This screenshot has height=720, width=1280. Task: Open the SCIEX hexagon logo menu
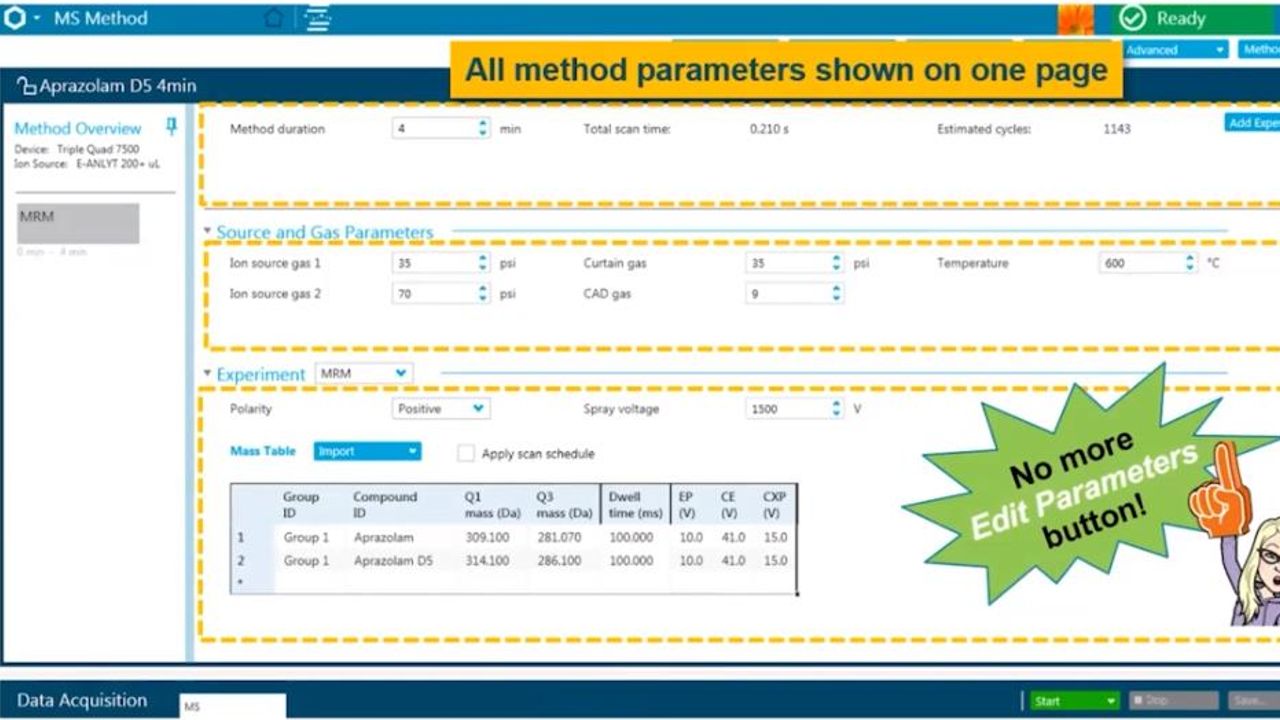pyautogui.click(x=15, y=18)
